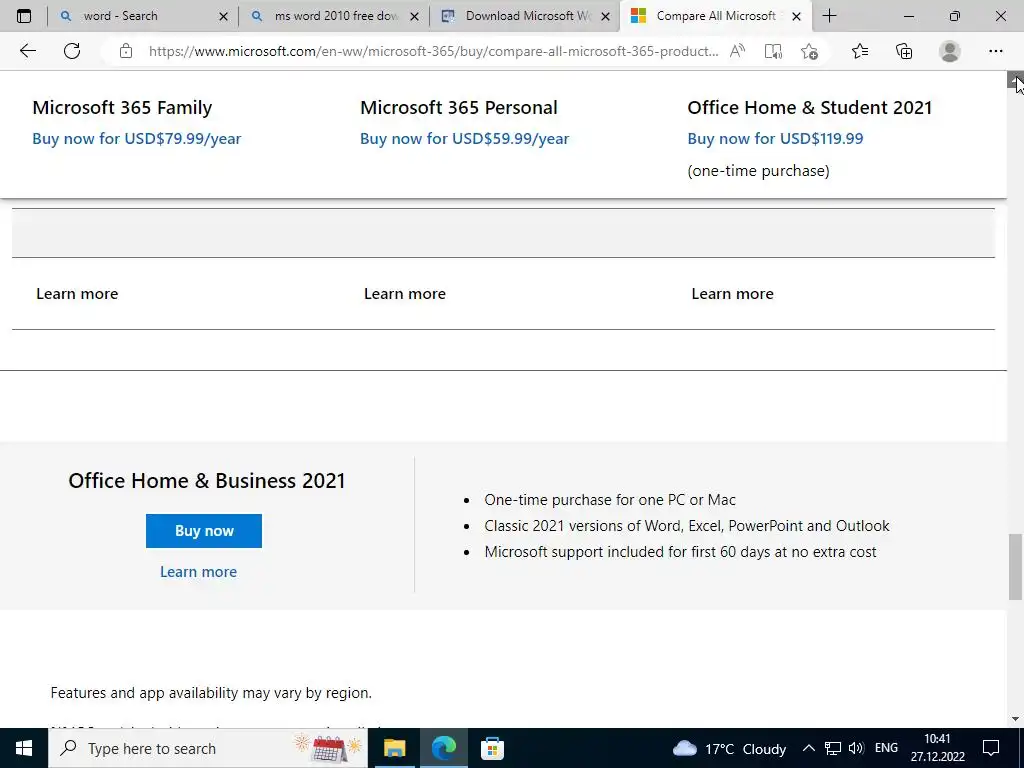
Task: Close the 'word - Search' tab
Action: coord(223,16)
